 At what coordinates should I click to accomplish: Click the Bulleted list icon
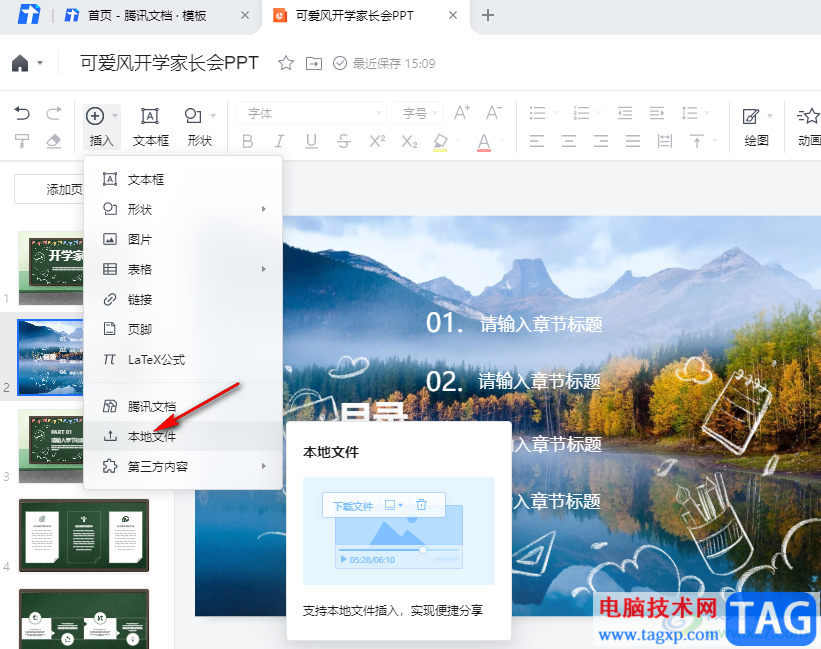(x=537, y=113)
